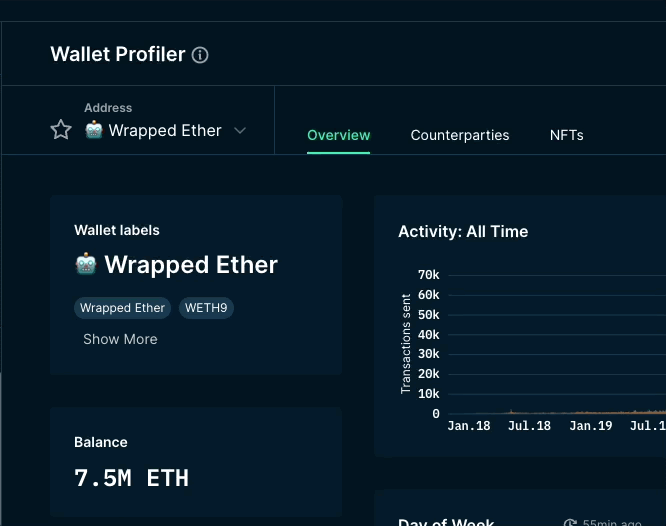Click the 7.5M ETH balance value

click(131, 478)
